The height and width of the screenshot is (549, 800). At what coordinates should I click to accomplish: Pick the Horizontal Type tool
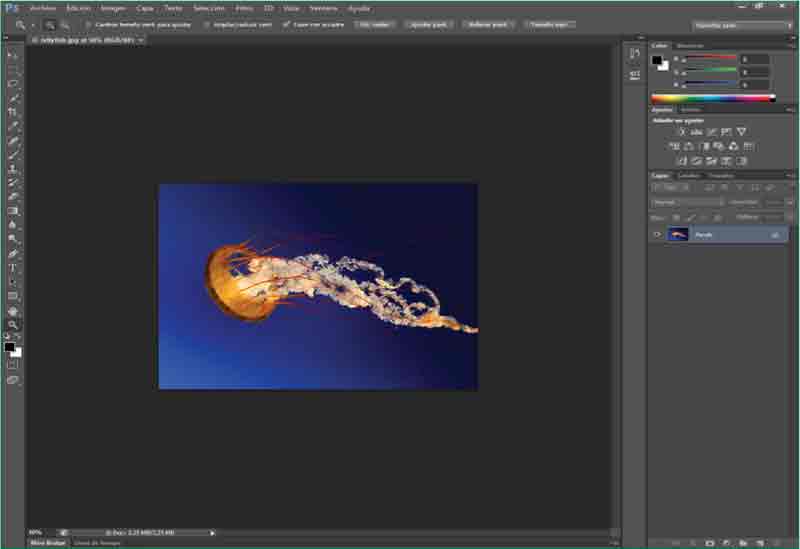pos(13,268)
